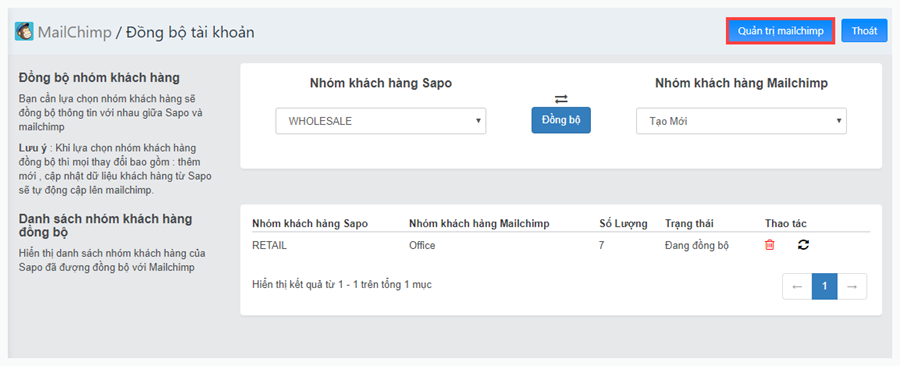Click the Nhóm khách hàng Mailchimp column header

(x=479, y=223)
